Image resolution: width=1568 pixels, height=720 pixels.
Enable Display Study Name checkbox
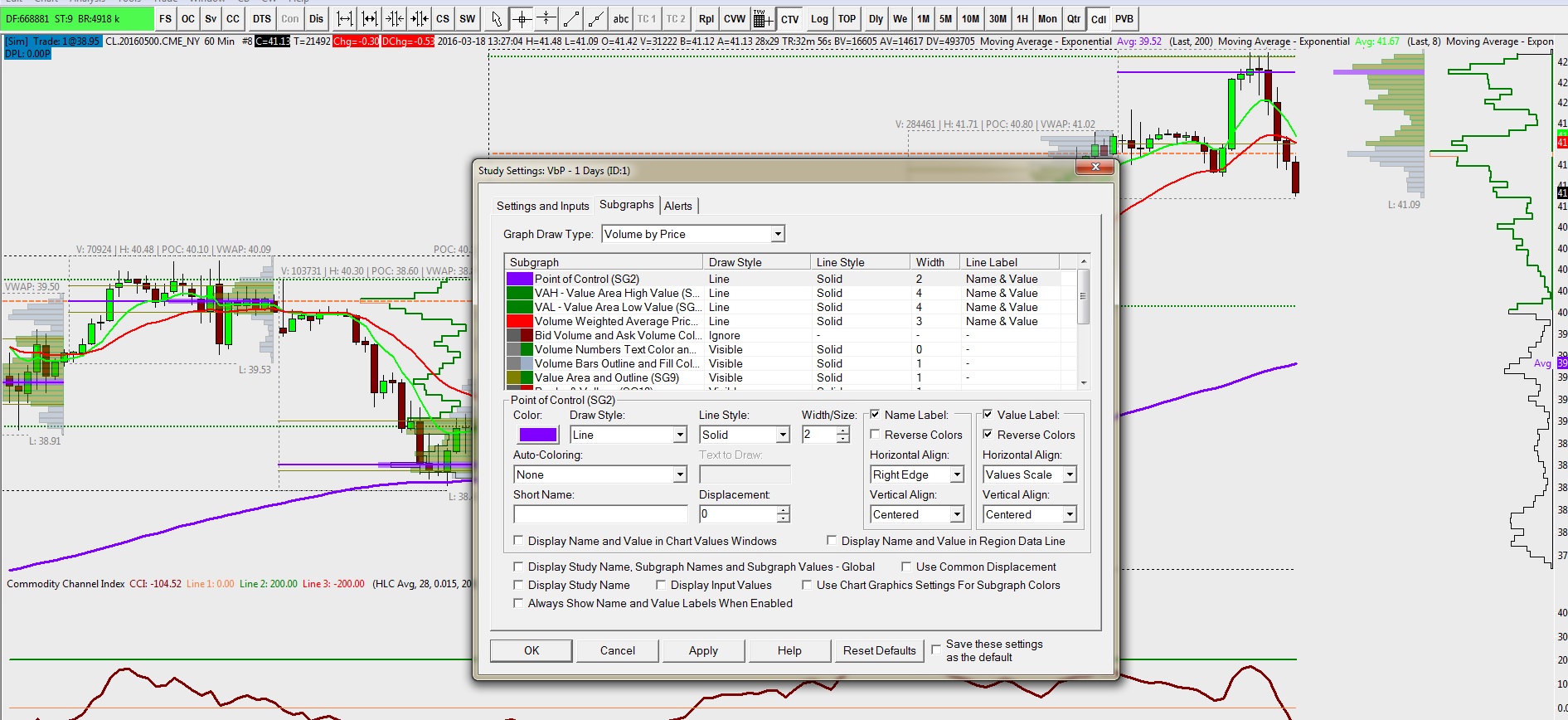[519, 585]
